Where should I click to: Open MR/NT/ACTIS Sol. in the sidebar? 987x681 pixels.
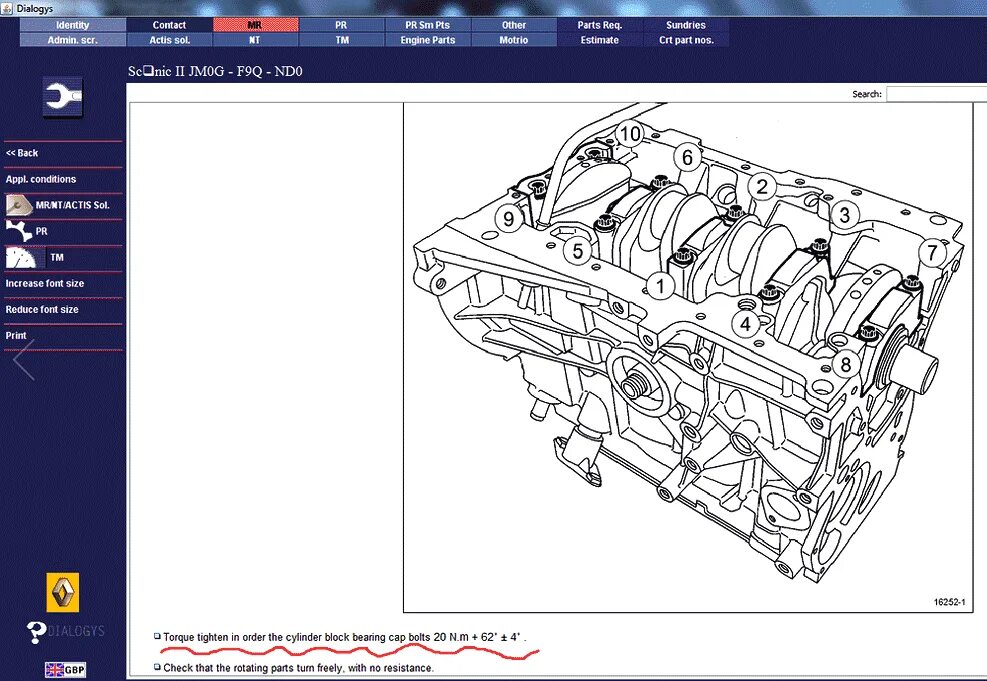[63, 205]
